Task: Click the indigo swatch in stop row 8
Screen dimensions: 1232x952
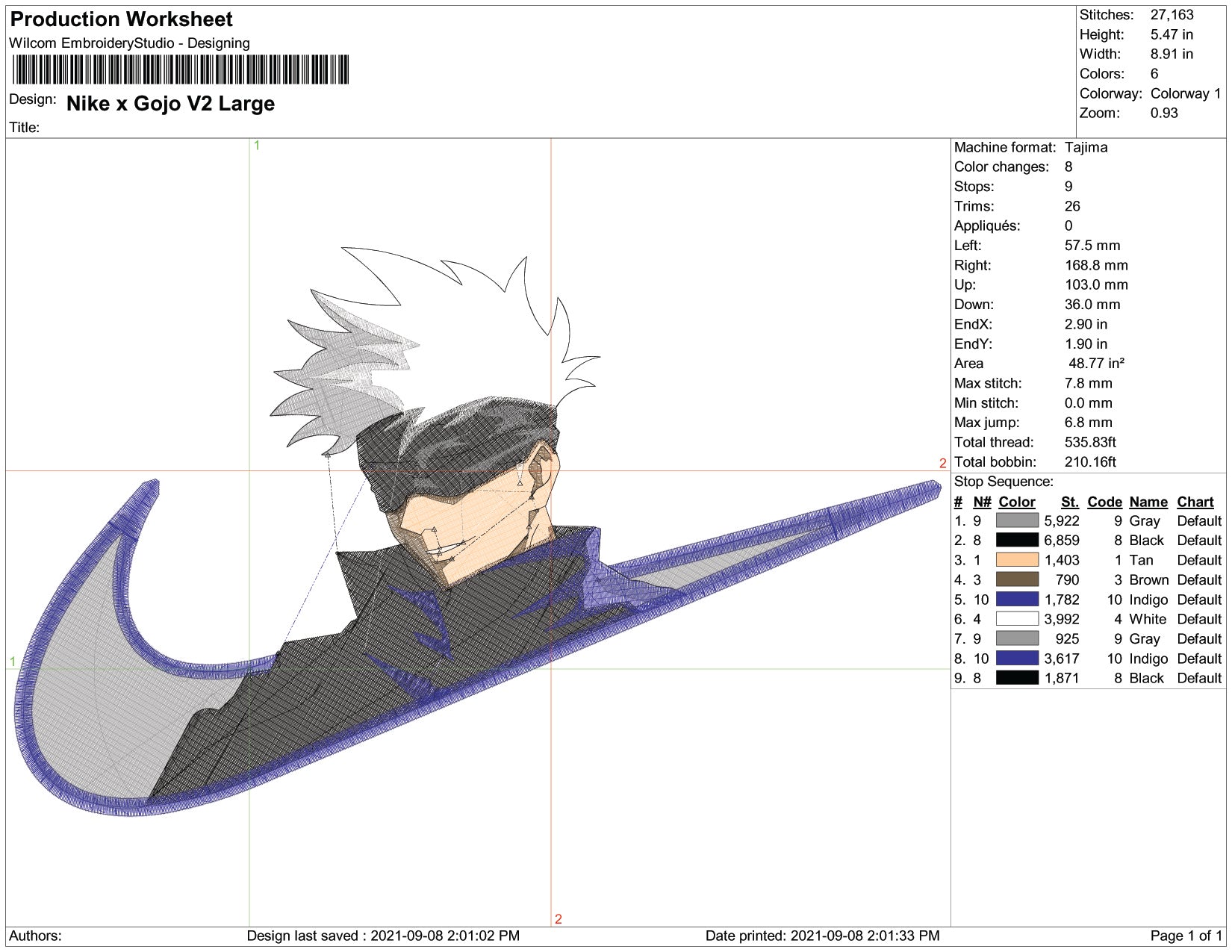Action: 1017,658
